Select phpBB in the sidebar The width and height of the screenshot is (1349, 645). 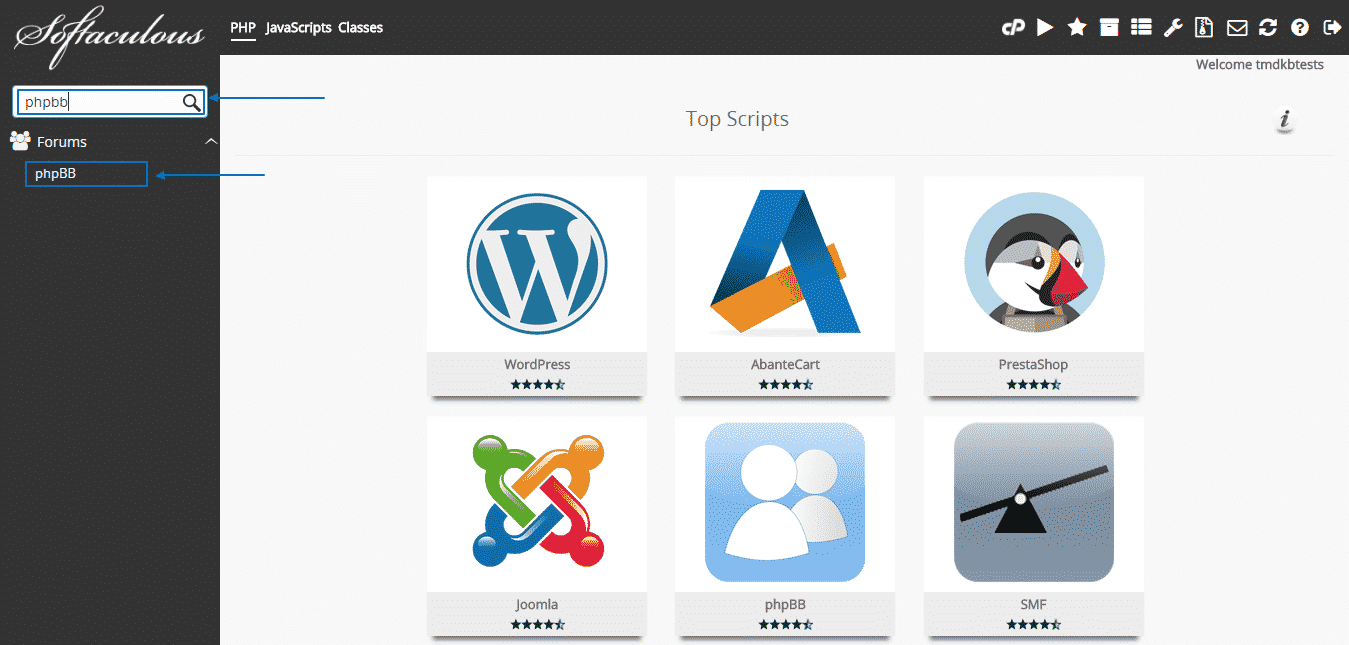(x=86, y=173)
